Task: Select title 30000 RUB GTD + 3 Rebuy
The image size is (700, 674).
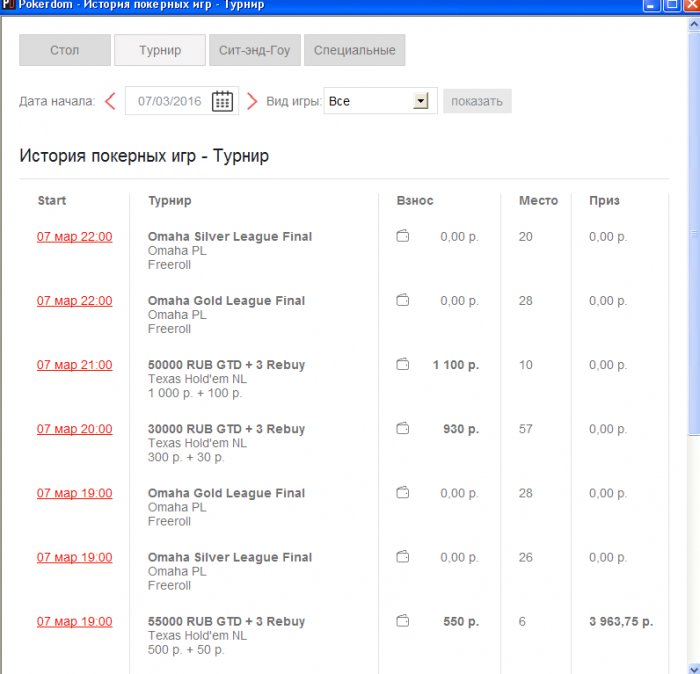Action: [x=226, y=429]
